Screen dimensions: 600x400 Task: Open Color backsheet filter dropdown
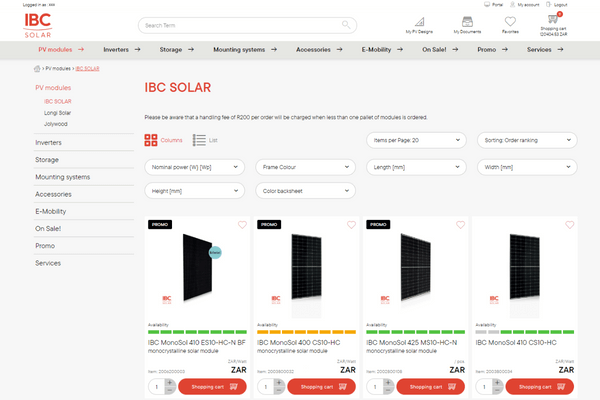click(305, 191)
